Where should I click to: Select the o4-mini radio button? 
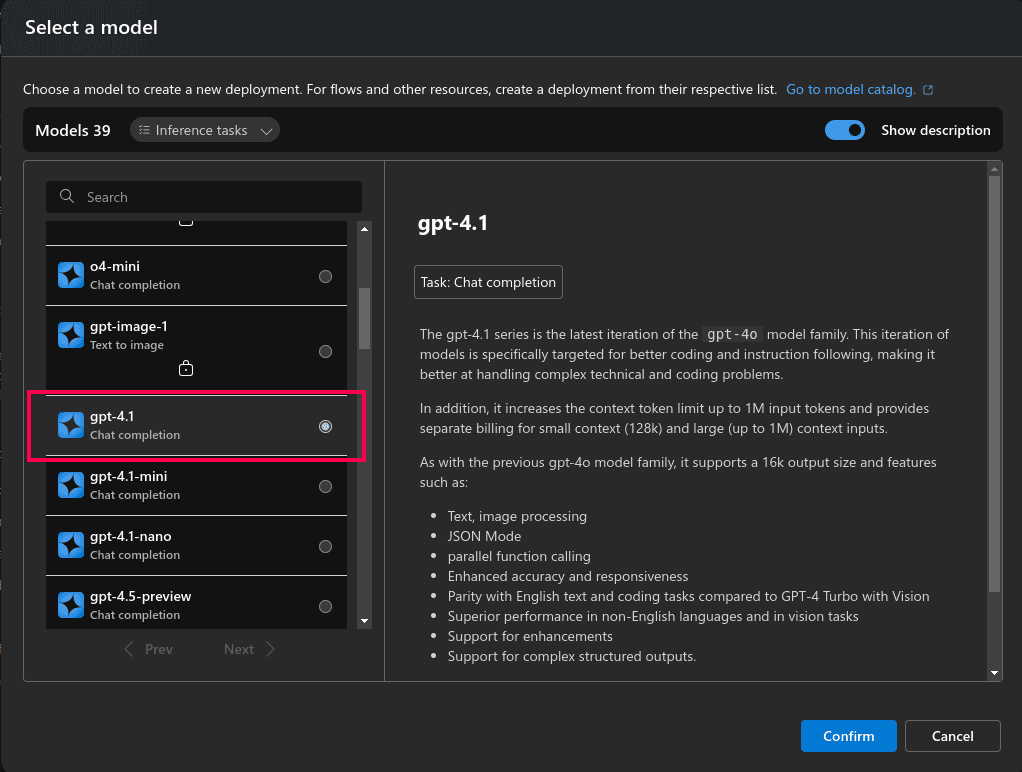click(325, 275)
